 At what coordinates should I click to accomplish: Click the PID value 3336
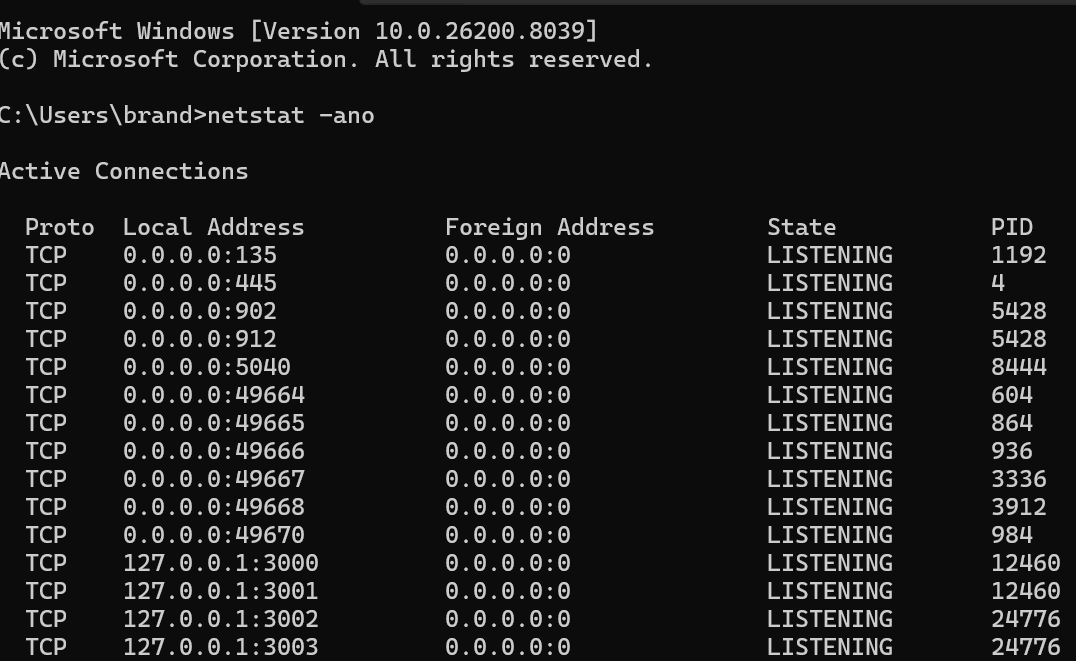pyautogui.click(x=1018, y=479)
